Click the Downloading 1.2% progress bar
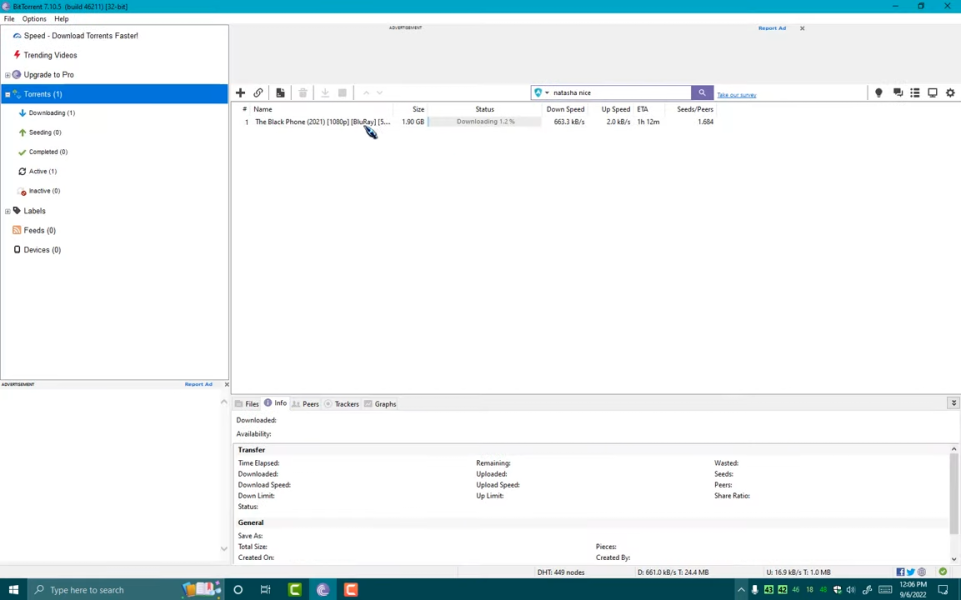Viewport: 961px width, 600px height. point(484,122)
